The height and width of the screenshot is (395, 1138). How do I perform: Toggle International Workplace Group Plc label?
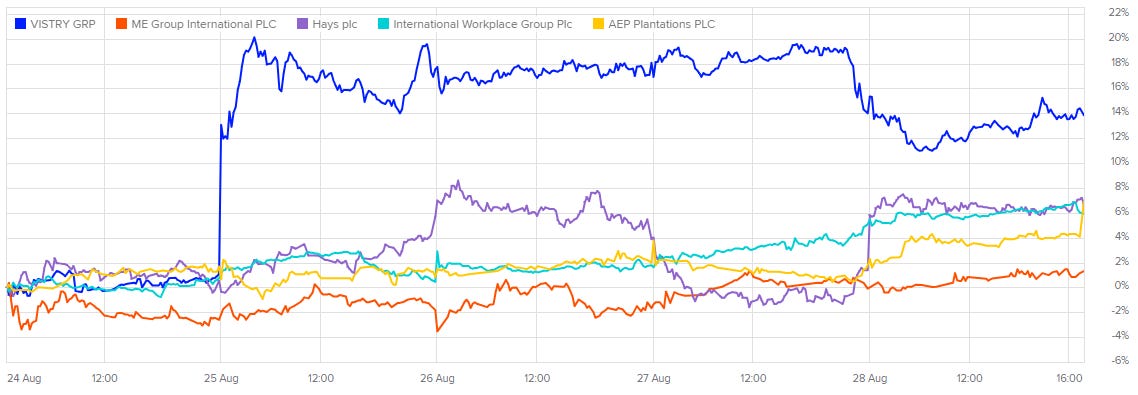coord(482,24)
